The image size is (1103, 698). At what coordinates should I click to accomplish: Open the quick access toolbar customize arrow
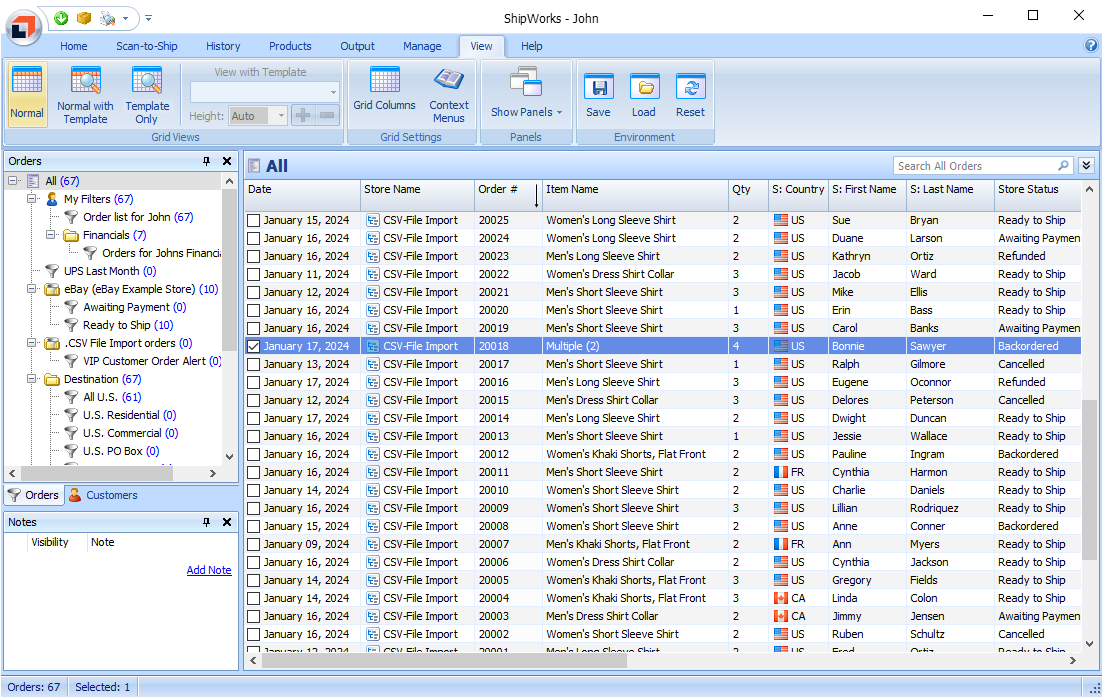pos(148,19)
